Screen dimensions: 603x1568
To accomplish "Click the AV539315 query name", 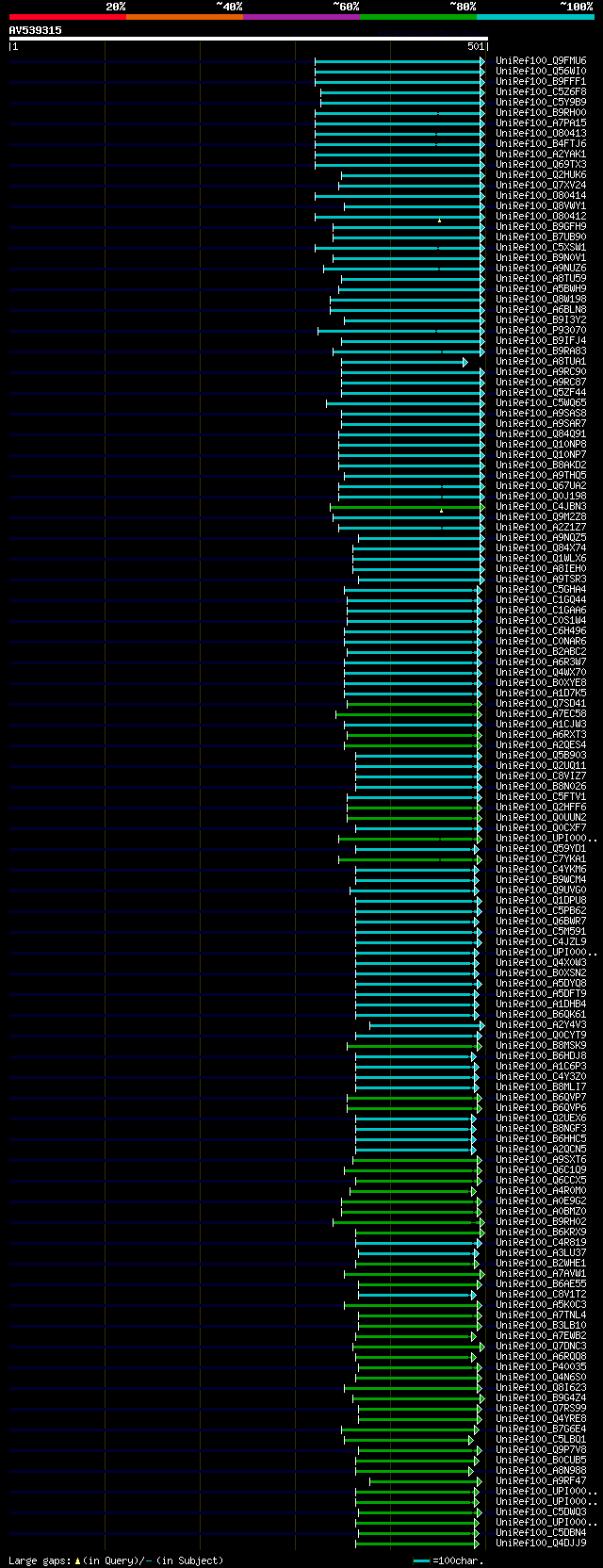I will coord(36,30).
